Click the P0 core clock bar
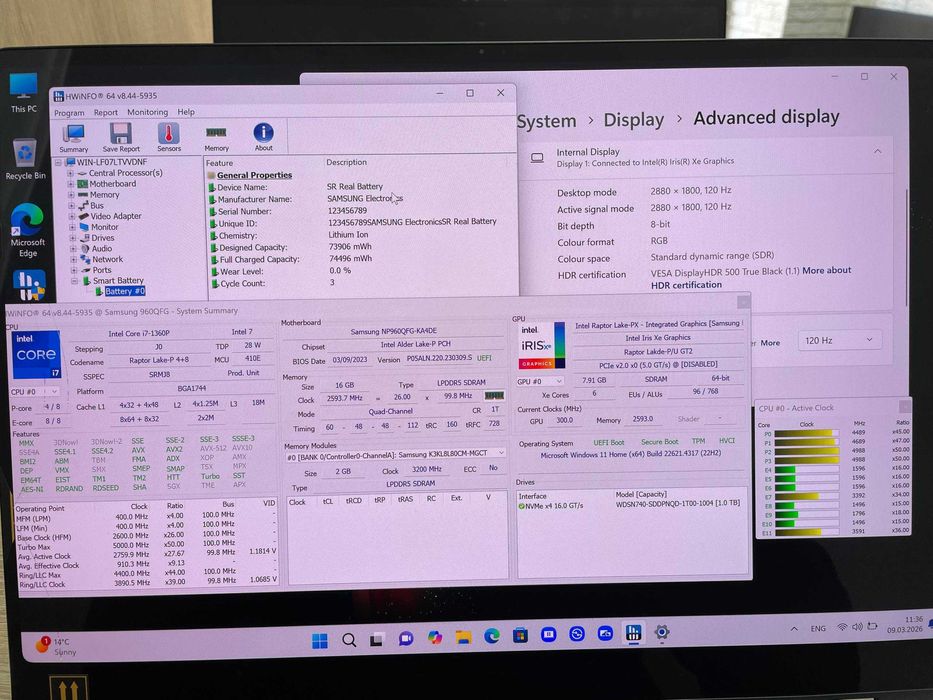The height and width of the screenshot is (700, 933). point(806,433)
